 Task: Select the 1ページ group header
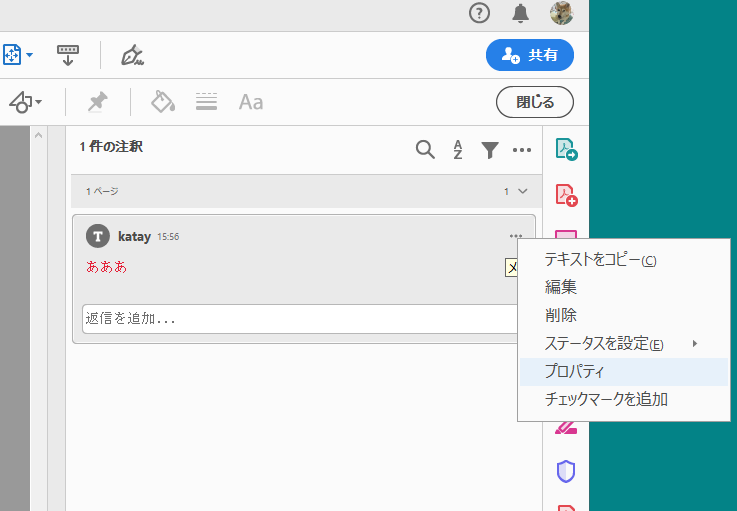(x=306, y=191)
